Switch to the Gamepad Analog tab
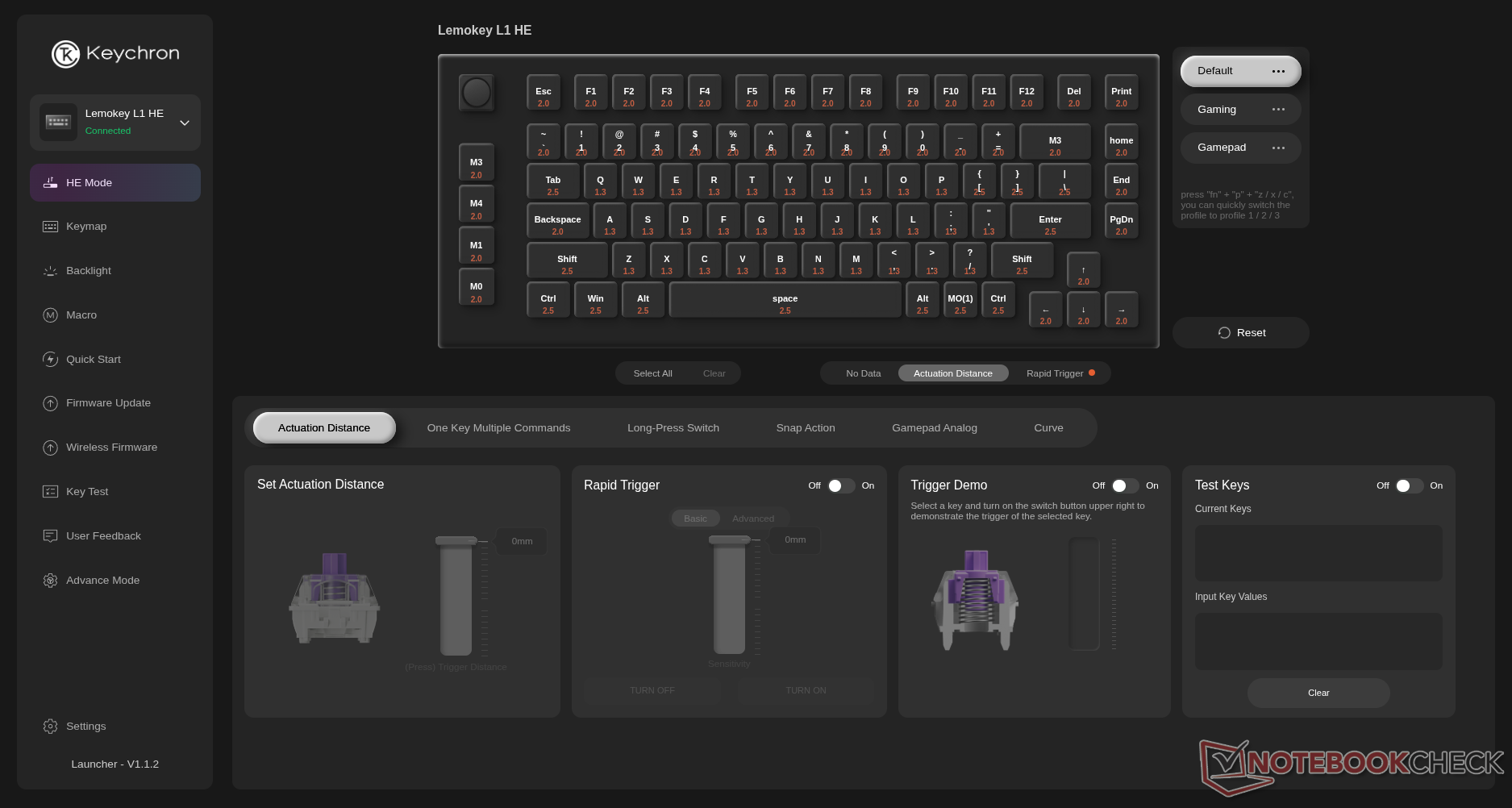 pos(934,428)
